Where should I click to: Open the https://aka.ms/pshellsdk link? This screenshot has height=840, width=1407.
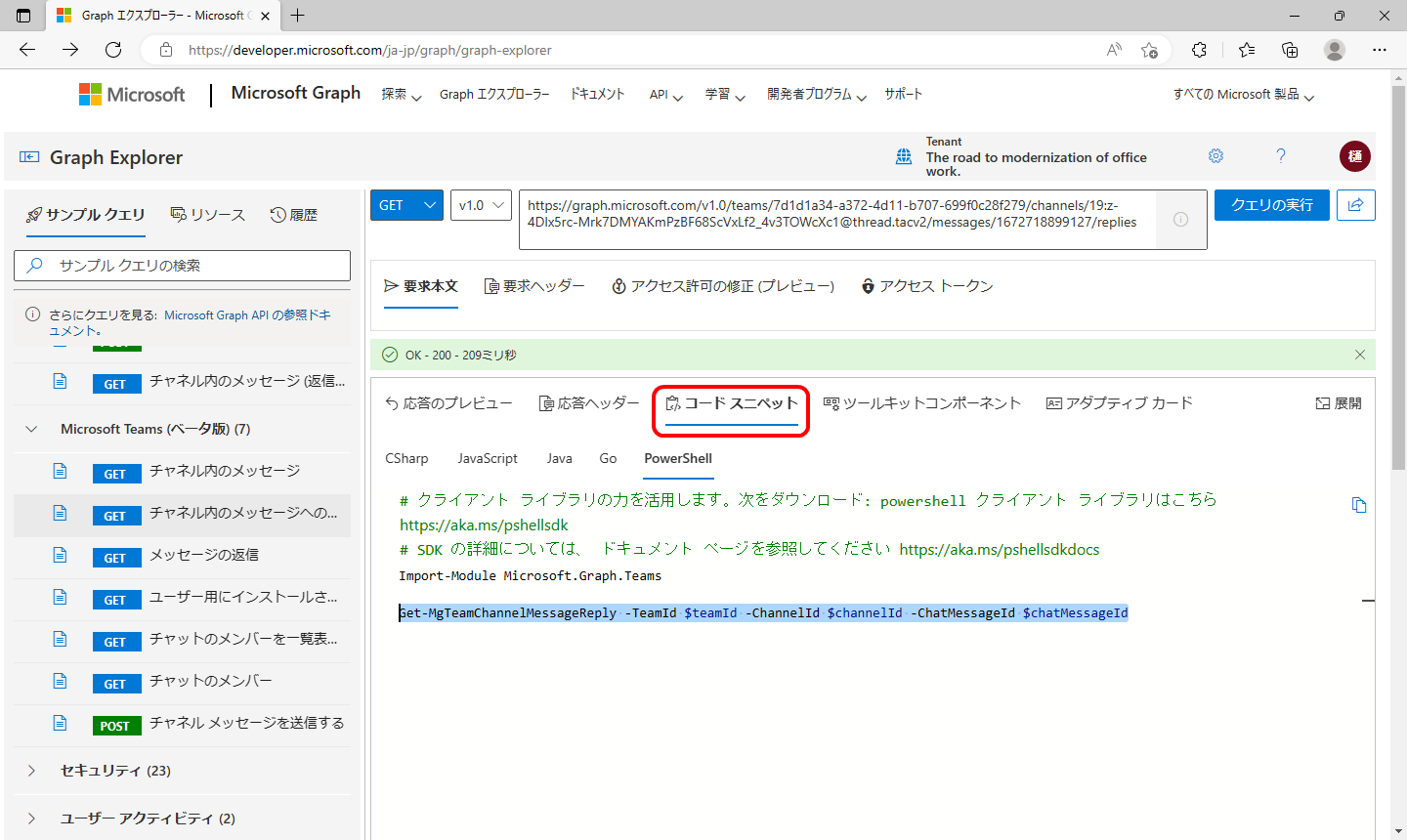click(484, 525)
